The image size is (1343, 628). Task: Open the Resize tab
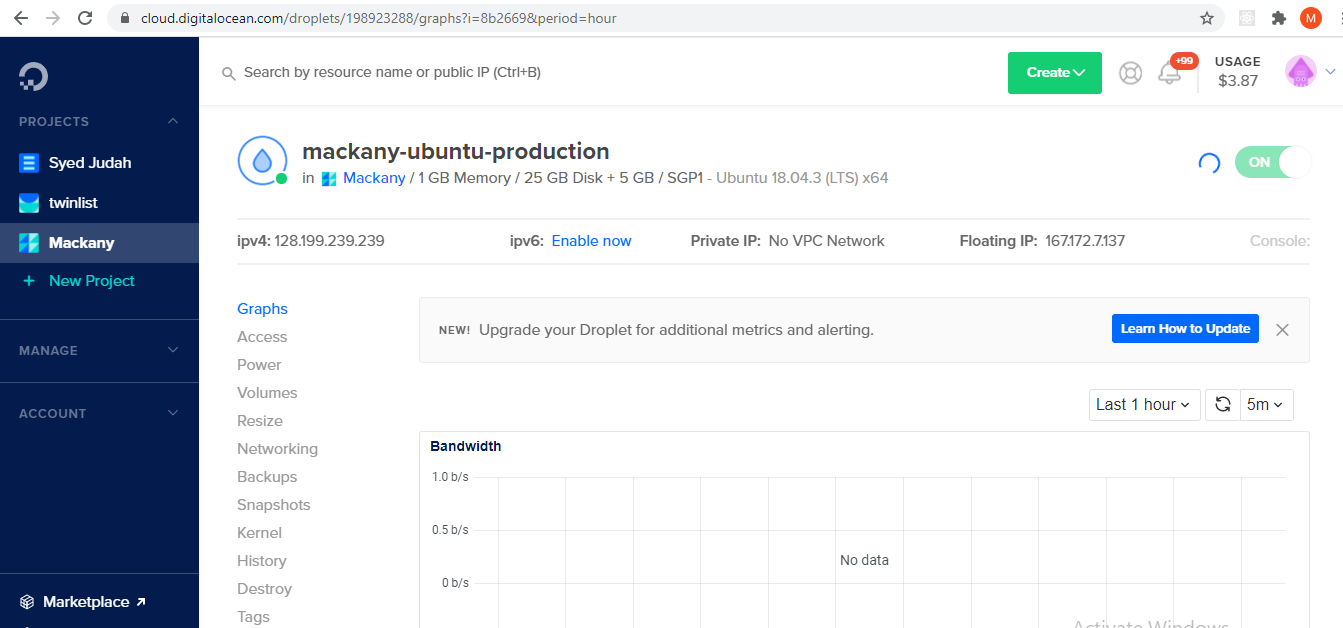coord(260,421)
